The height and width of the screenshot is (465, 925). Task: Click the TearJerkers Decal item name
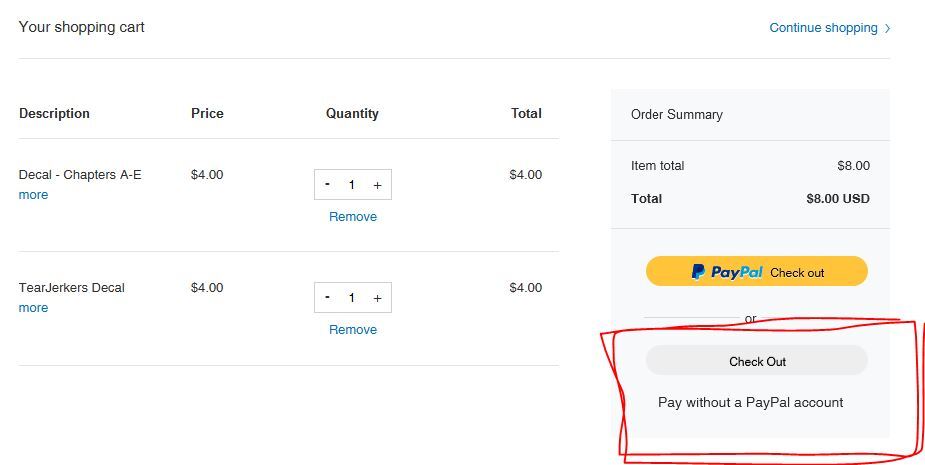click(x=72, y=288)
